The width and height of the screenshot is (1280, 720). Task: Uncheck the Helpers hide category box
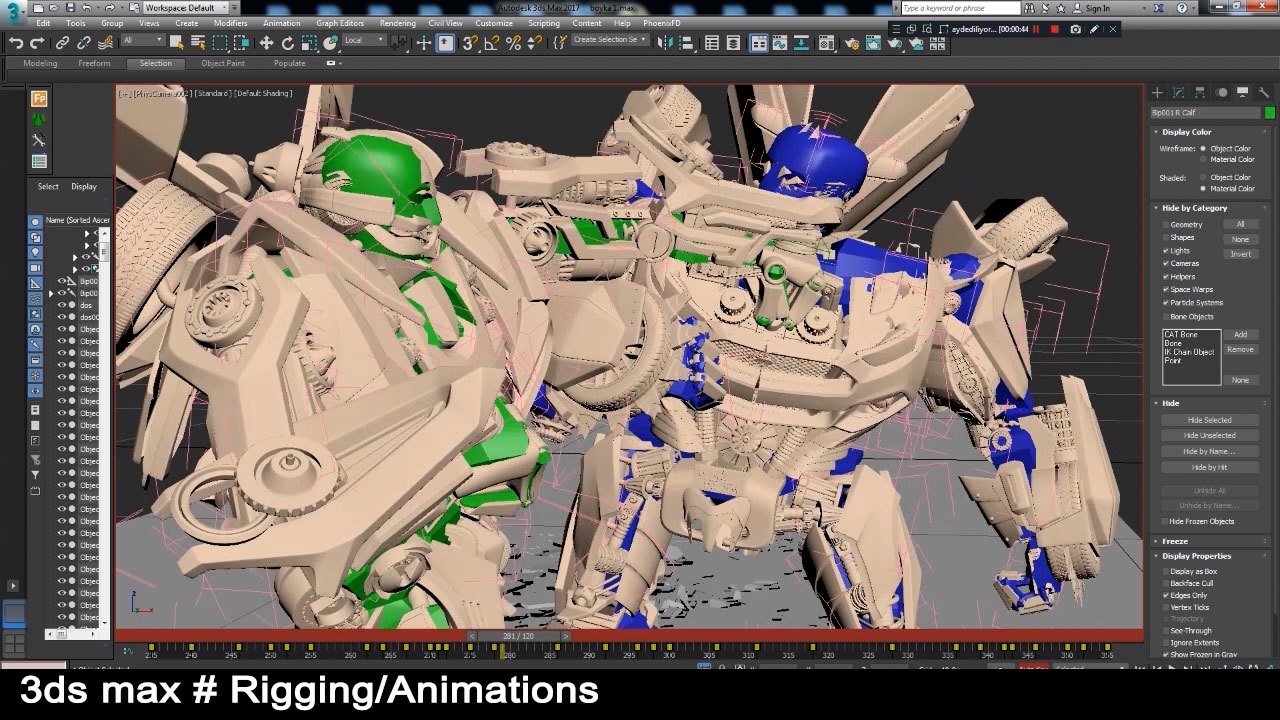[x=1166, y=276]
